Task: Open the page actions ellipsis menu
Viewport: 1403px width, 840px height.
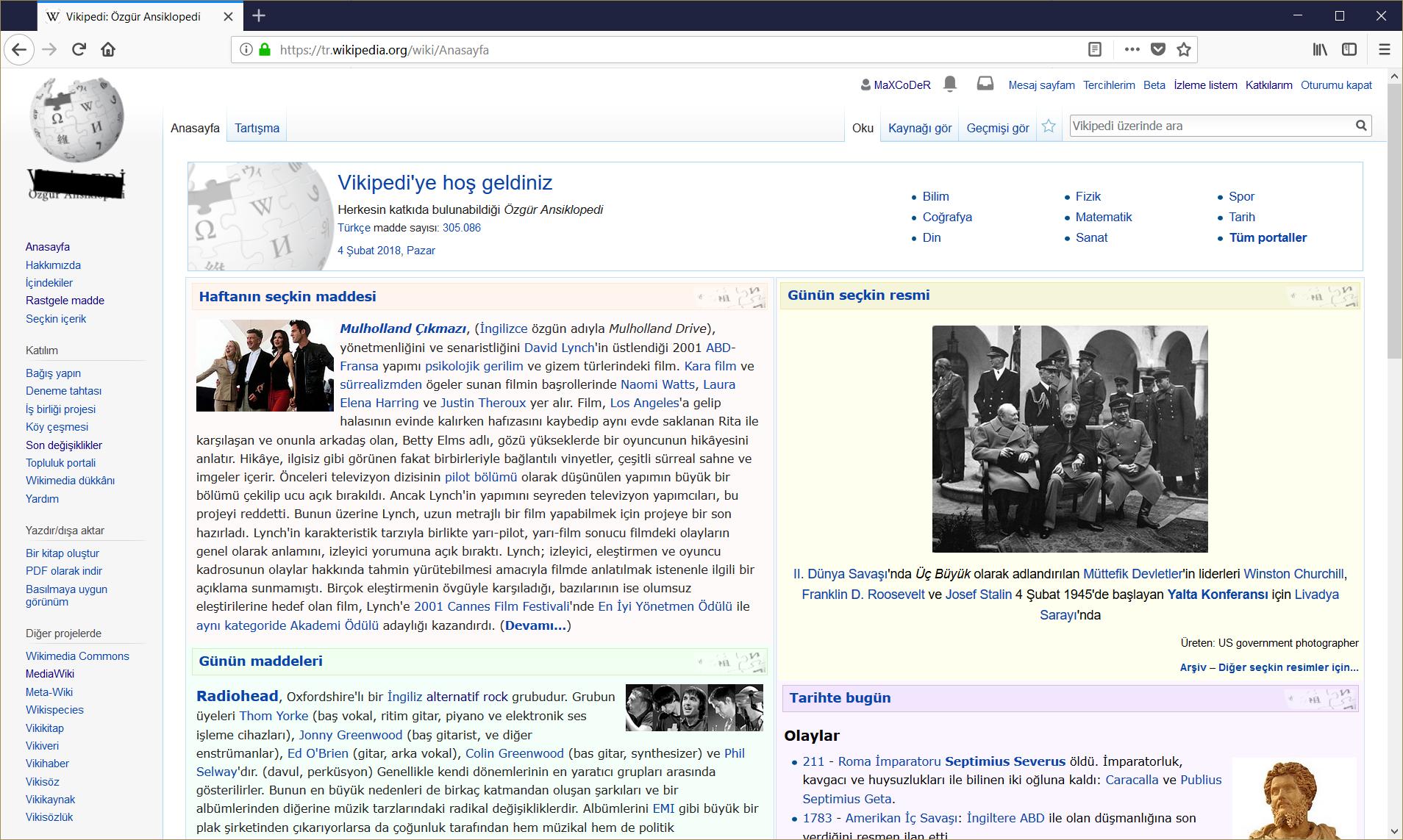Action: [1132, 49]
